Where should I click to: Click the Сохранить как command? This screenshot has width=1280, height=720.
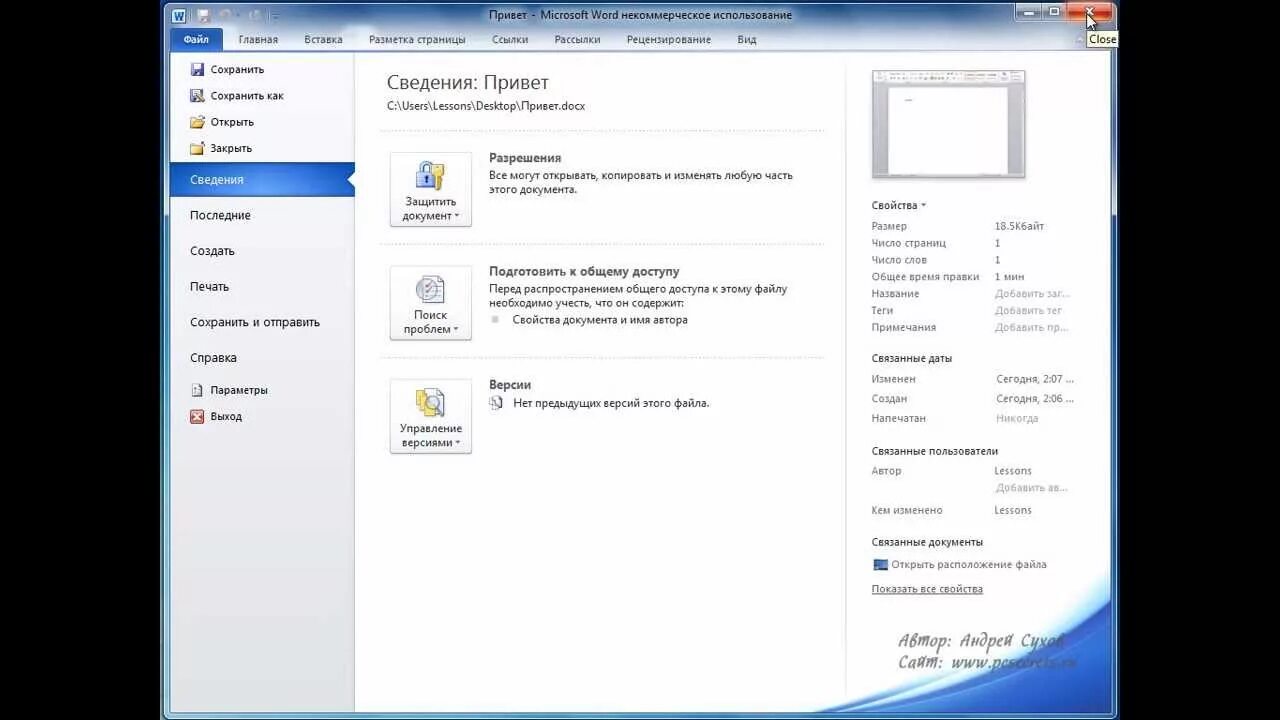coord(247,96)
